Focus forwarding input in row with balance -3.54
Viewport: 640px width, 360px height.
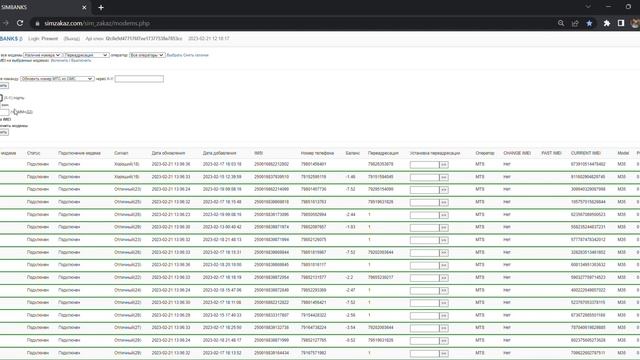(x=424, y=328)
